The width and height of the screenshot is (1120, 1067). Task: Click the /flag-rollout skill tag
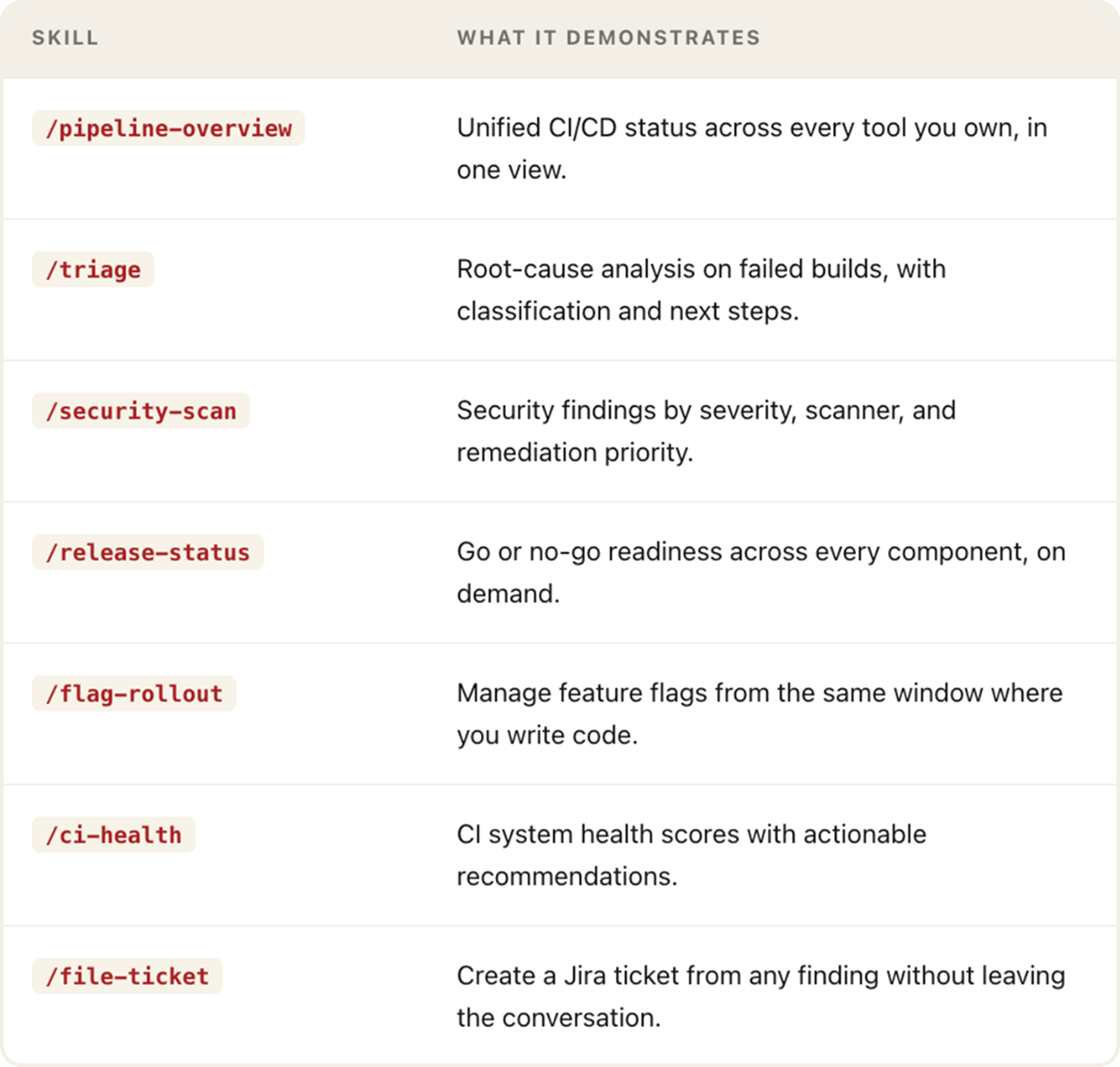pyautogui.click(x=134, y=693)
